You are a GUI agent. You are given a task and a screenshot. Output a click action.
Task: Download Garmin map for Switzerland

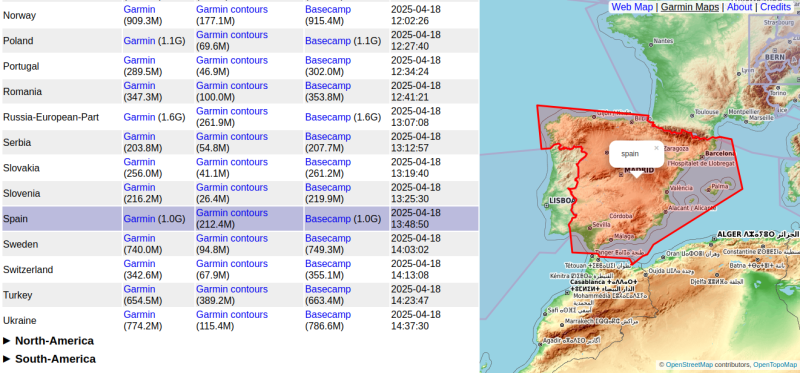coord(139,264)
